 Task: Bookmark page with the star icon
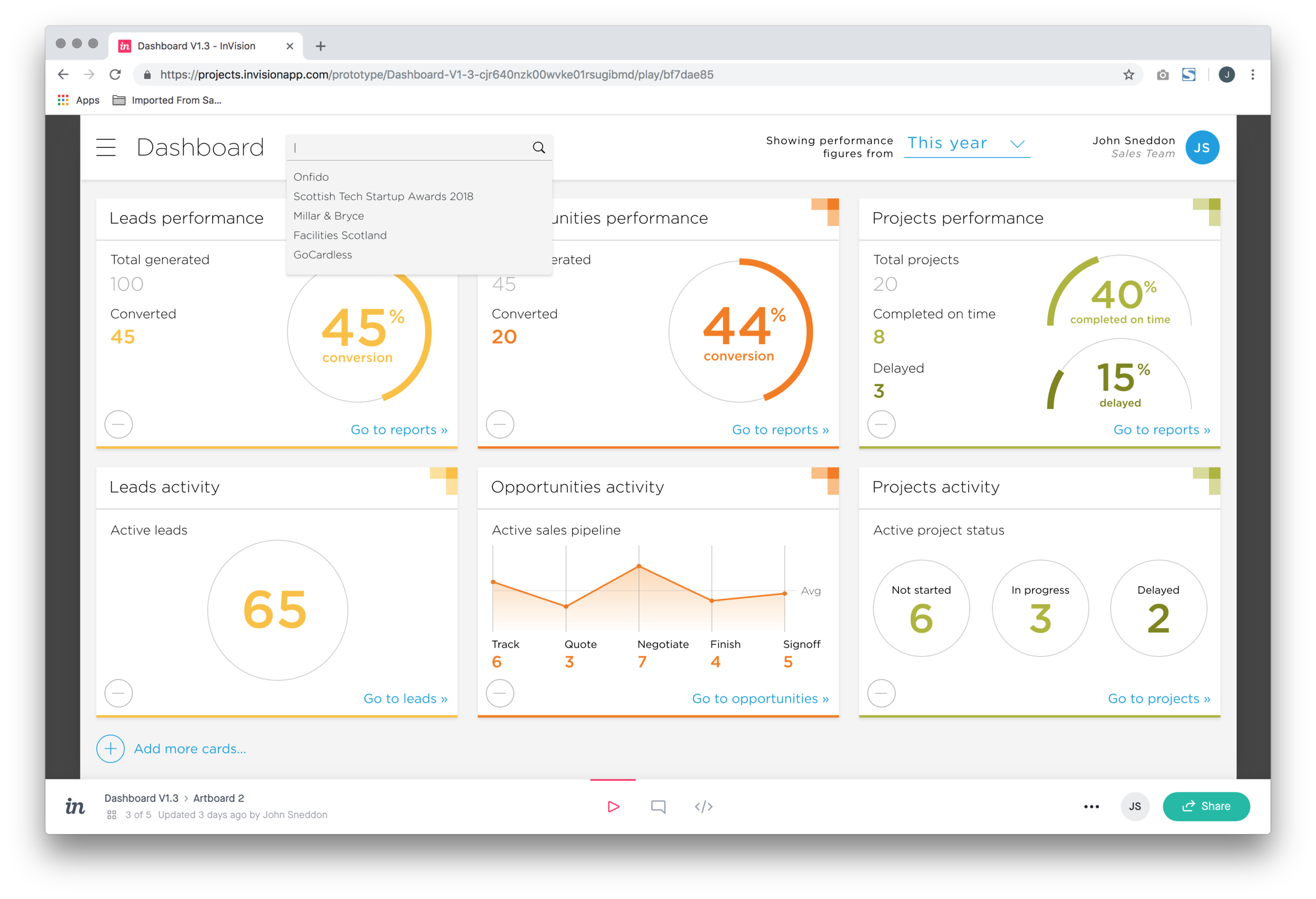point(1129,75)
